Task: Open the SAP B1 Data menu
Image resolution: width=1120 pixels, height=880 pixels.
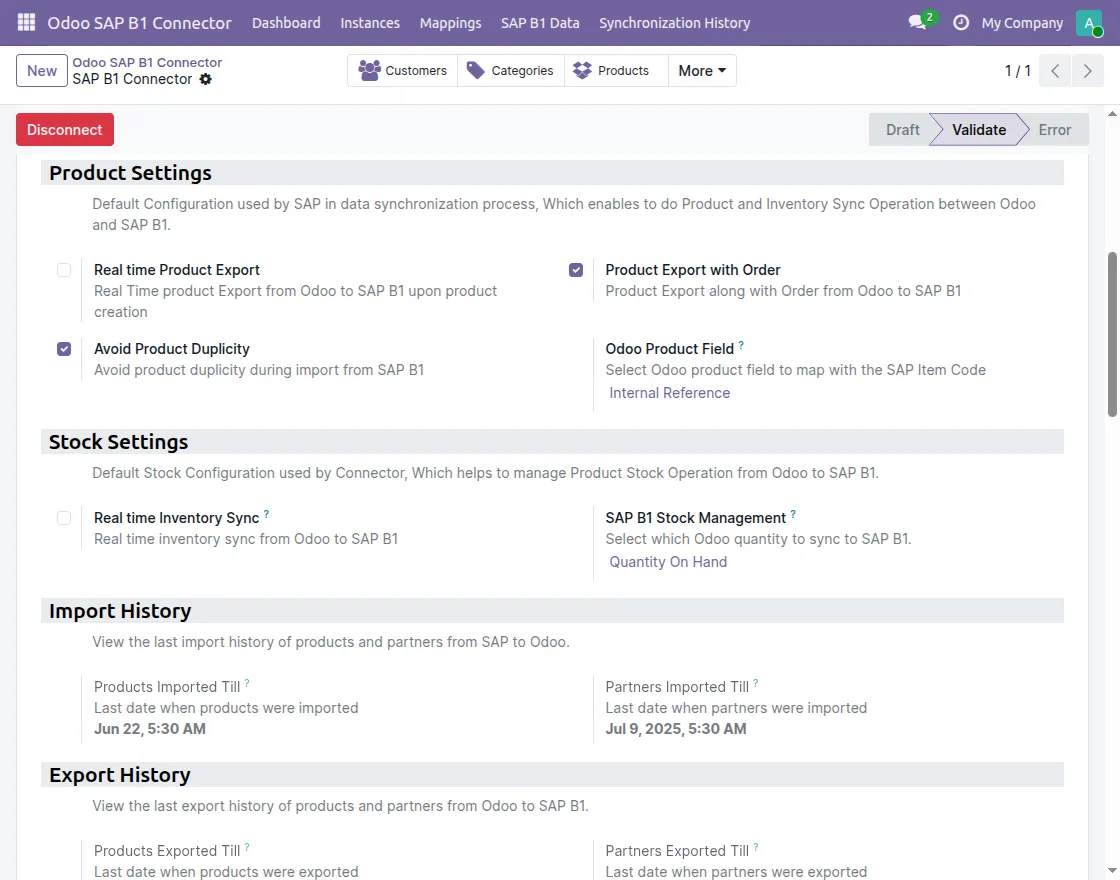Action: [x=540, y=23]
